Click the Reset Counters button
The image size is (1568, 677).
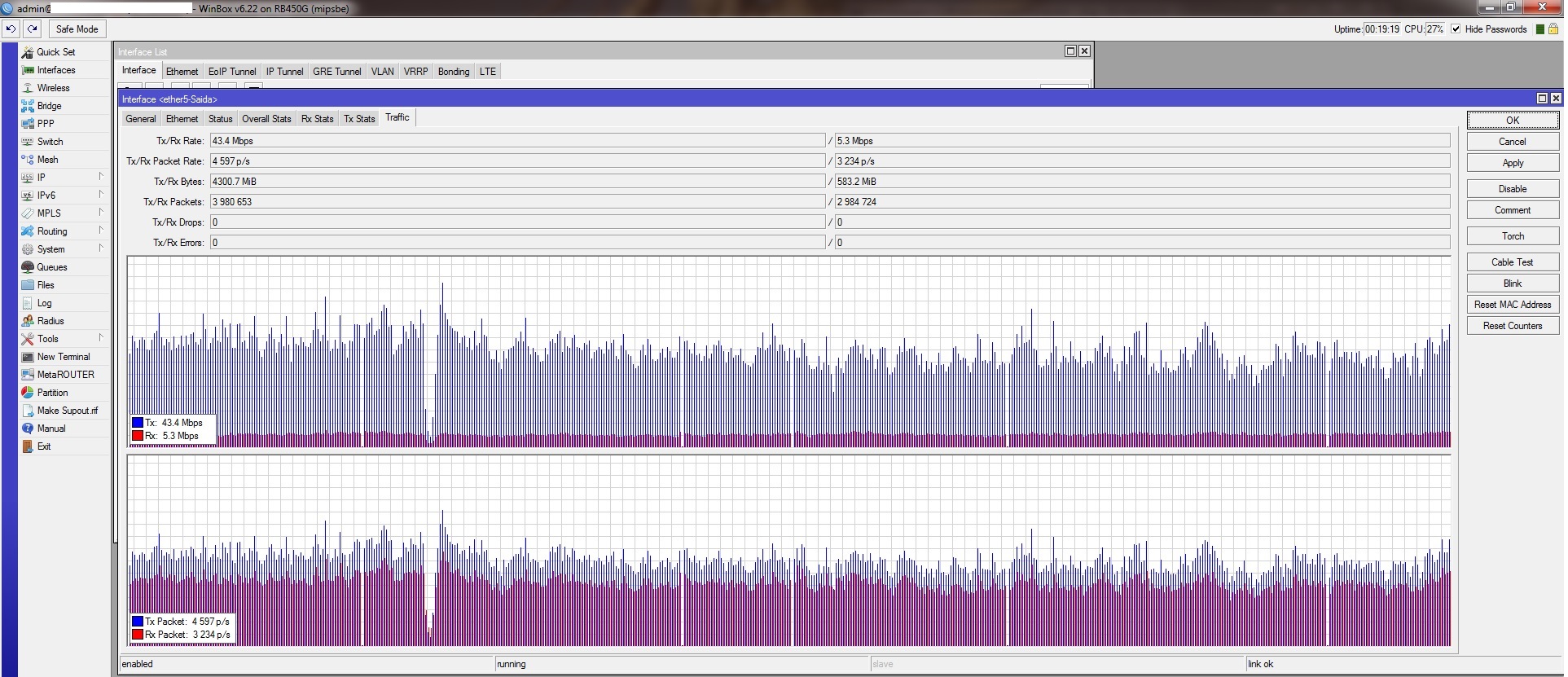coord(1512,326)
